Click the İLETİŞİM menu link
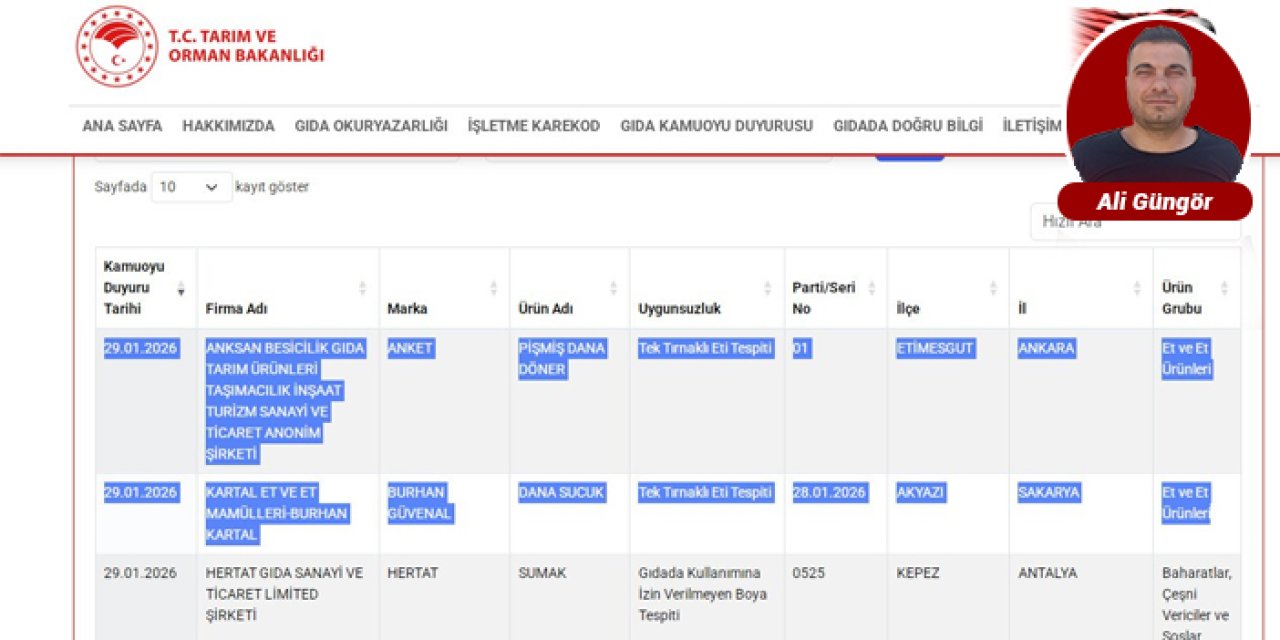 click(1032, 126)
